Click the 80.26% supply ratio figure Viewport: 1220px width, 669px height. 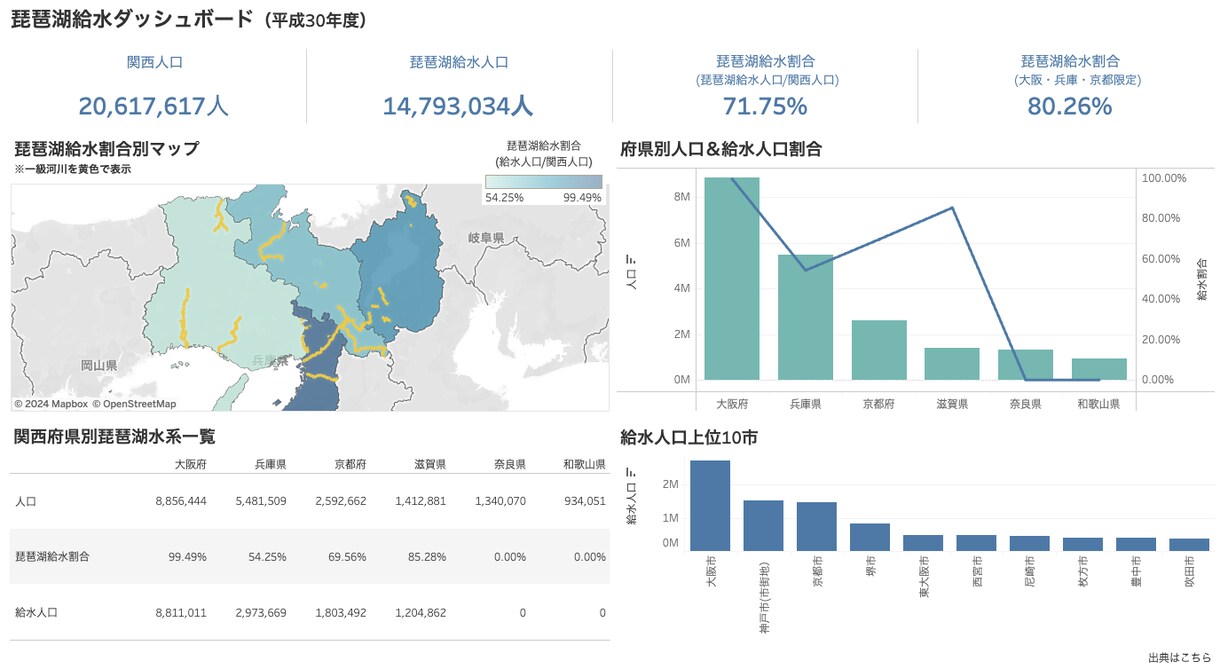[1070, 105]
